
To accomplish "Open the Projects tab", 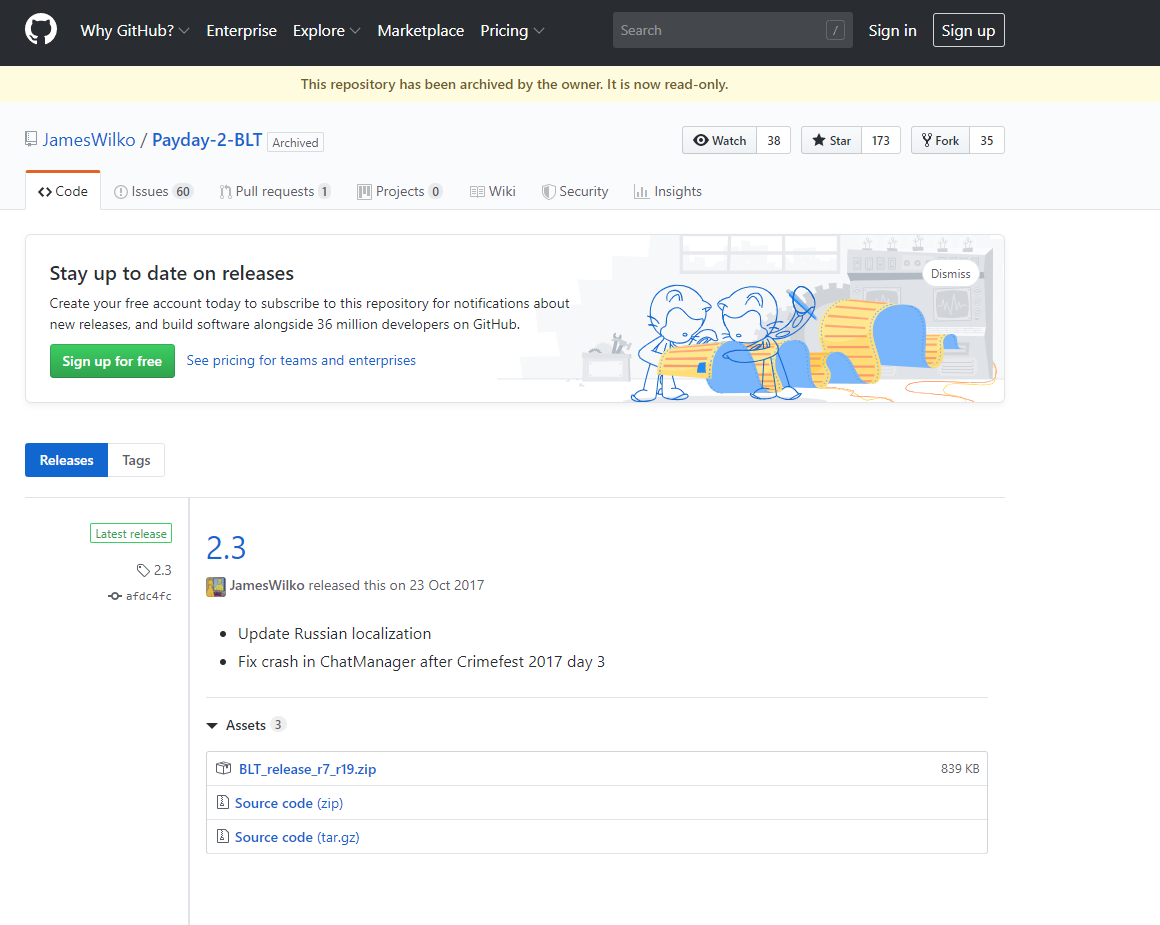I will pyautogui.click(x=399, y=191).
